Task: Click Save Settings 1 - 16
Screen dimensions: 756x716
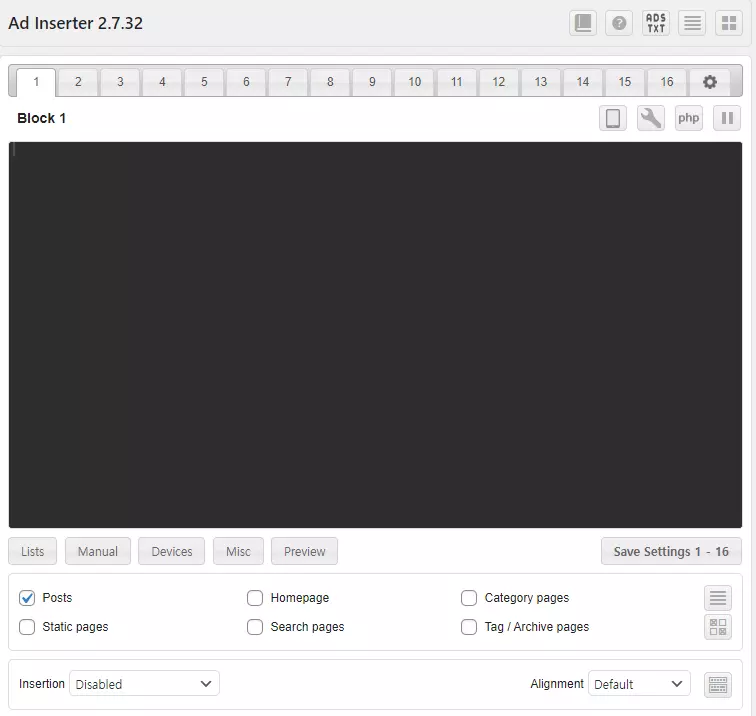Action: point(671,551)
